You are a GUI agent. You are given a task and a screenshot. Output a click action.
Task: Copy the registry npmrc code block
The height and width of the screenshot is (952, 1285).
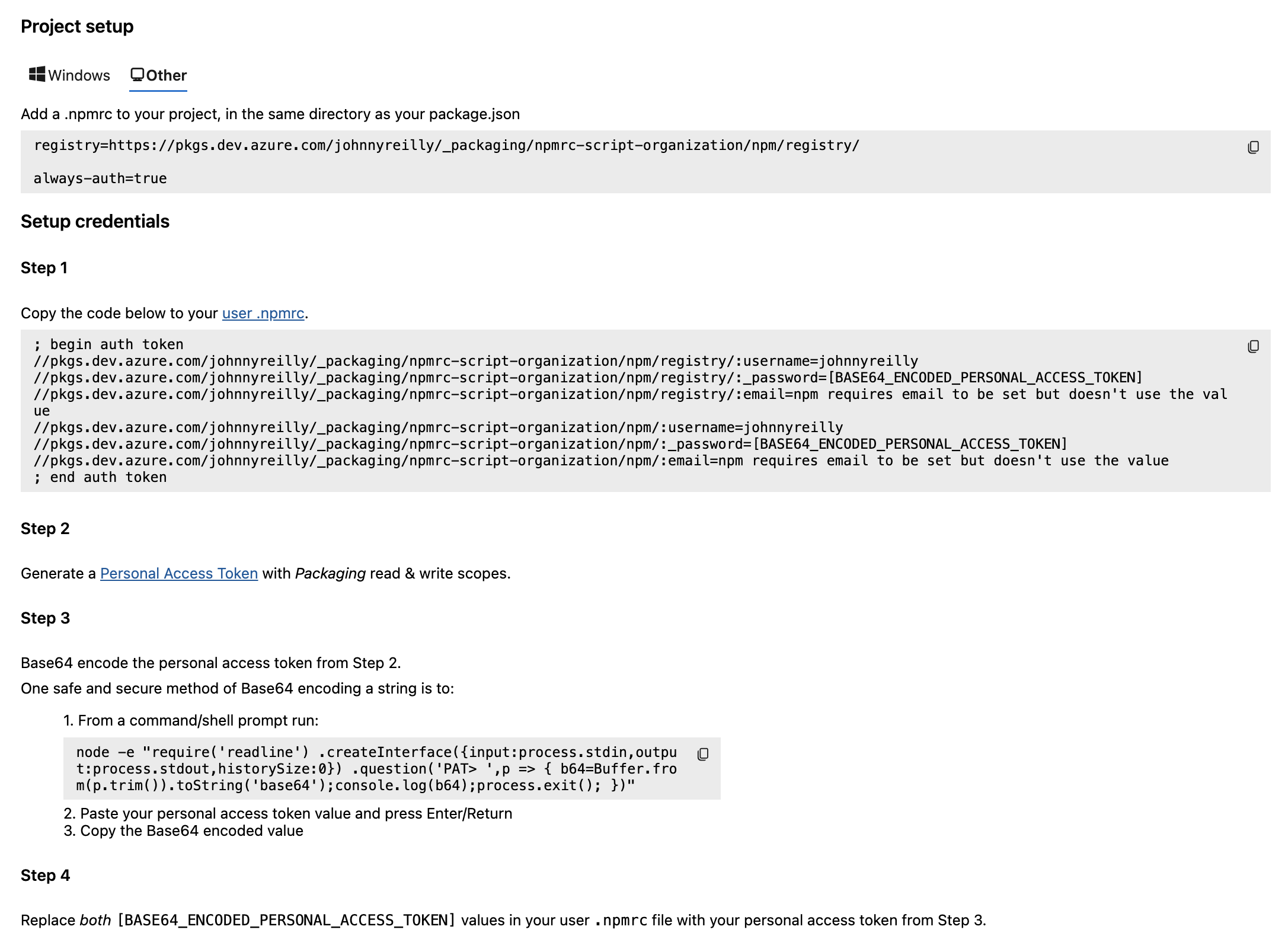1253,147
